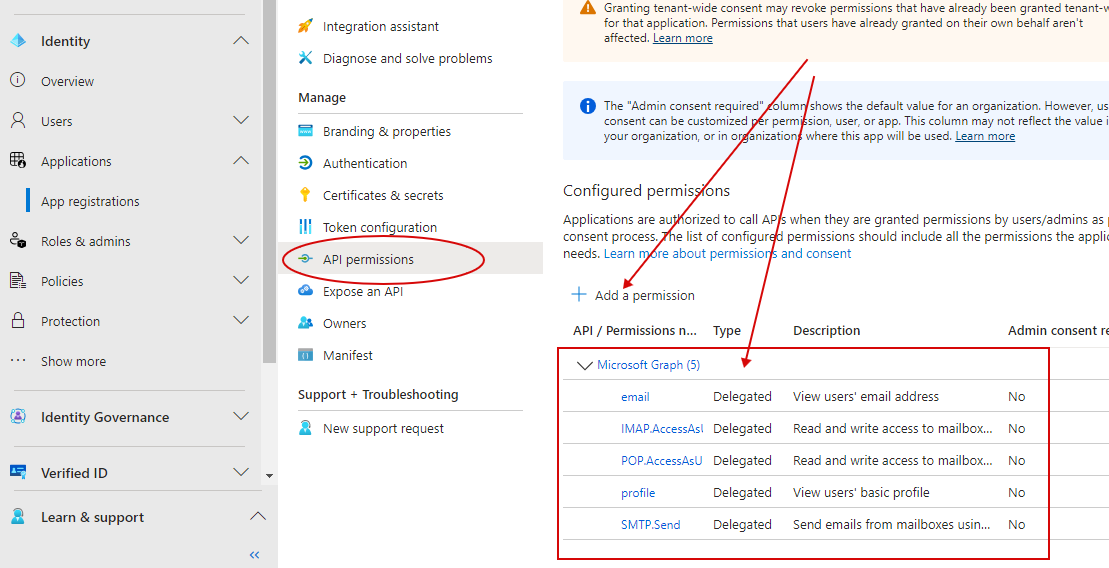Screen dimensions: 1109x568
Task: Click Learn more about permissions and consent
Action: pyautogui.click(x=727, y=254)
